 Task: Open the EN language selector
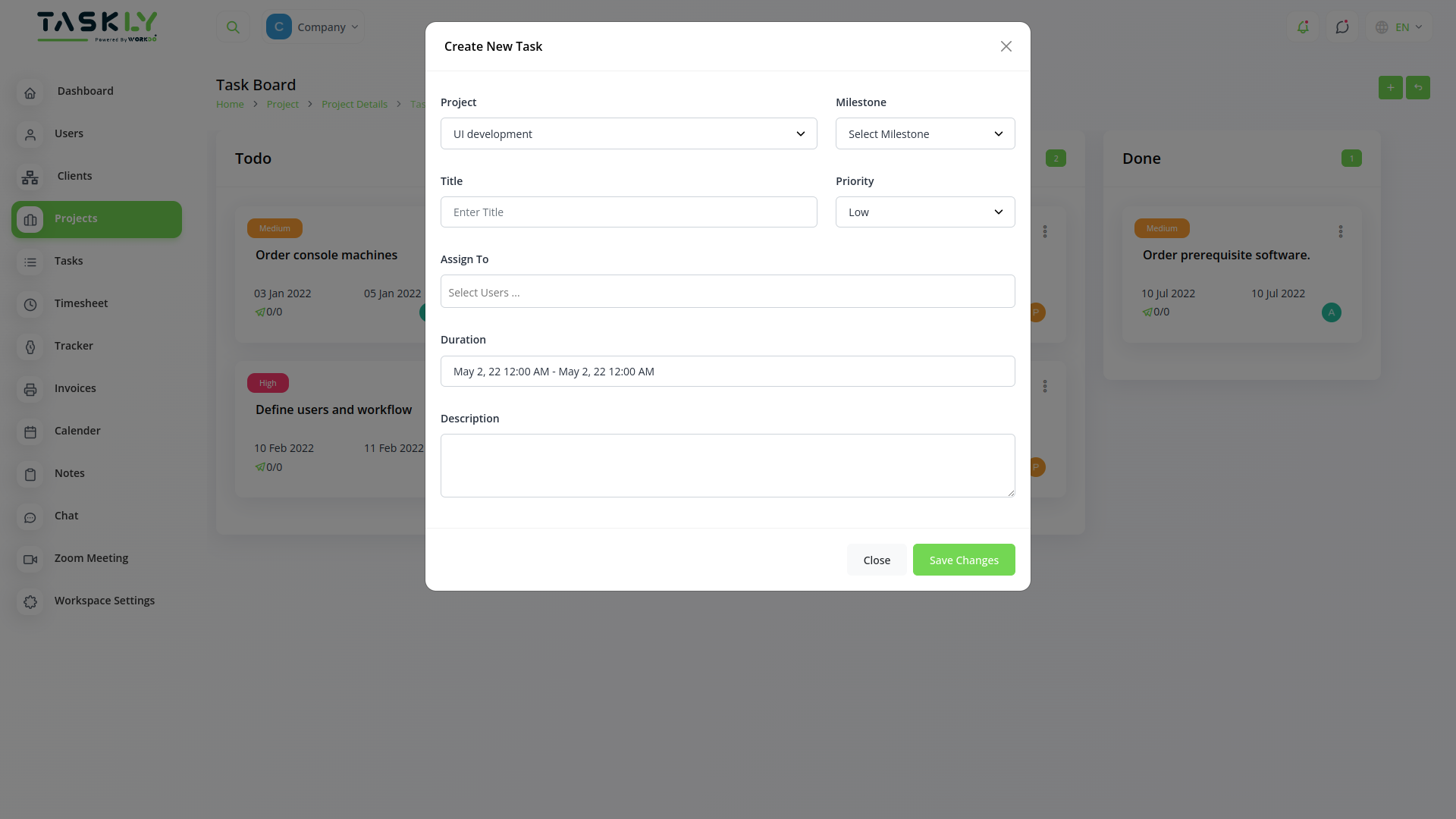[1399, 27]
